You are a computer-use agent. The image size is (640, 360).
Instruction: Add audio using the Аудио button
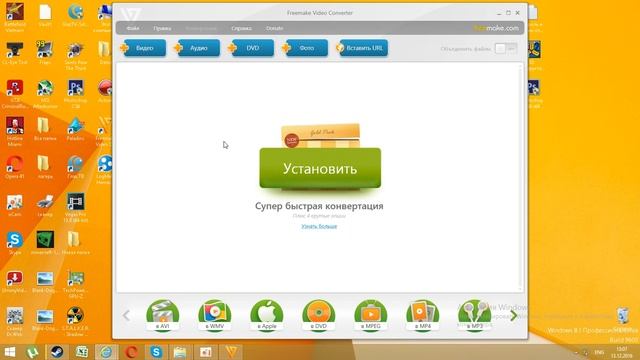[x=197, y=48]
